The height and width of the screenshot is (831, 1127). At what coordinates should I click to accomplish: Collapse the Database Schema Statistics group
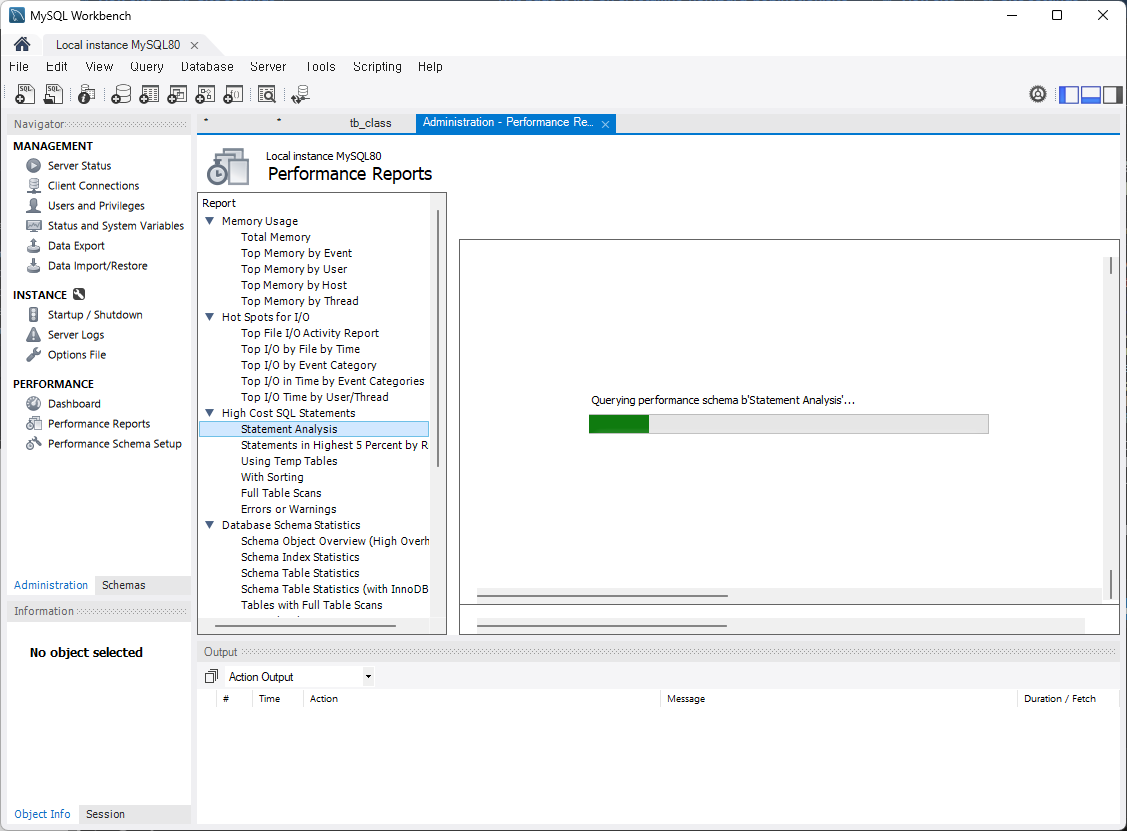pyautogui.click(x=210, y=525)
